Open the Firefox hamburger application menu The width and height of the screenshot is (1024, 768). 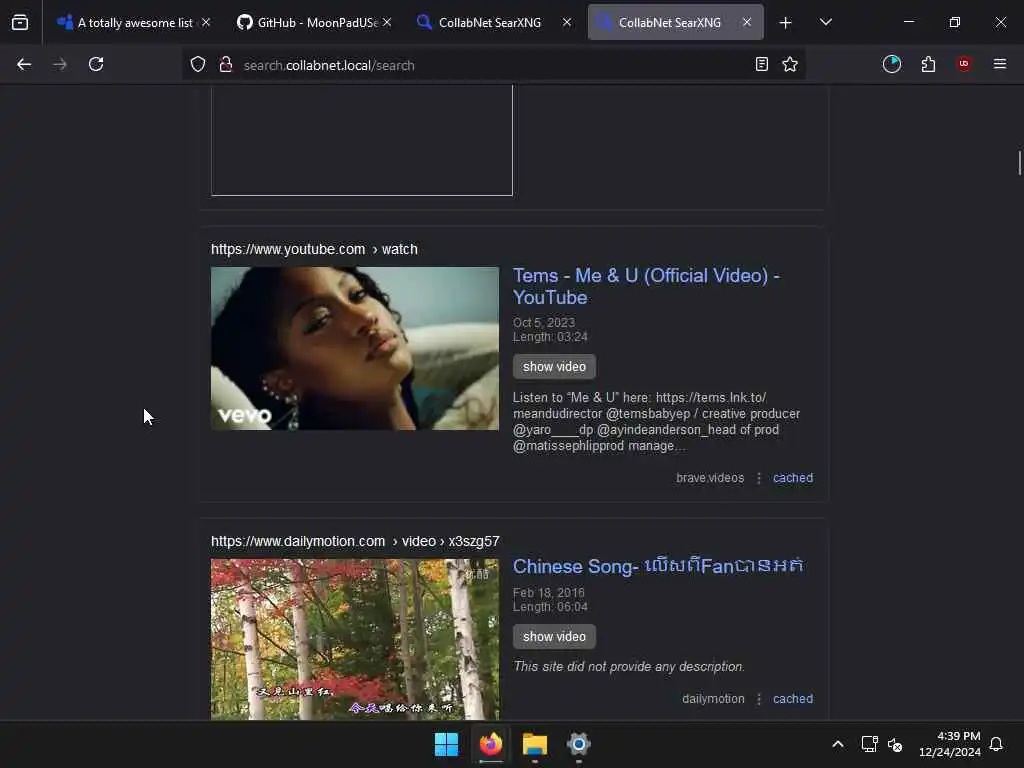1000,65
